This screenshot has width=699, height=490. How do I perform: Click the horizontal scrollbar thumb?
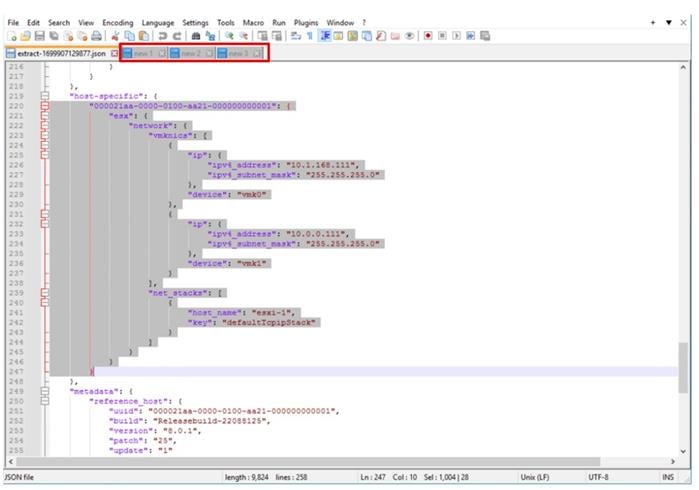click(x=308, y=461)
